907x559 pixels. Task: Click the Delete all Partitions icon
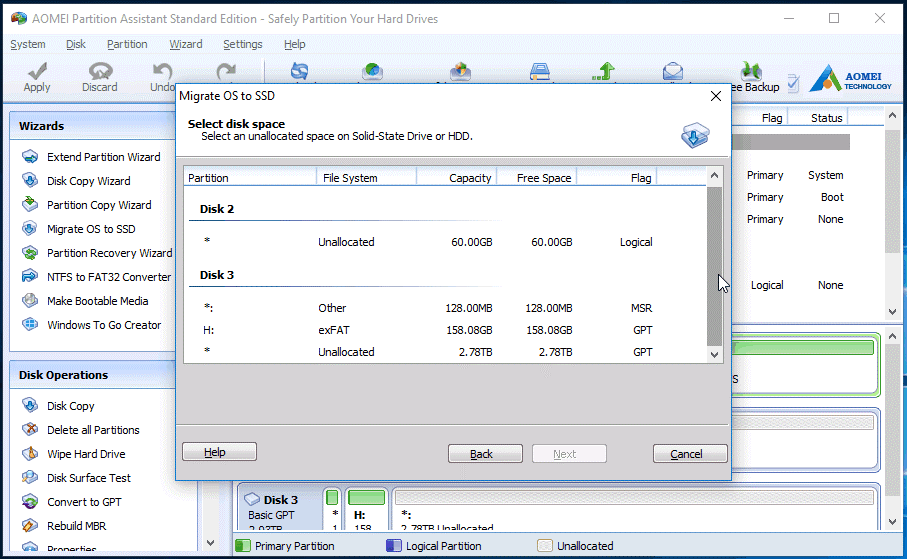click(30, 429)
